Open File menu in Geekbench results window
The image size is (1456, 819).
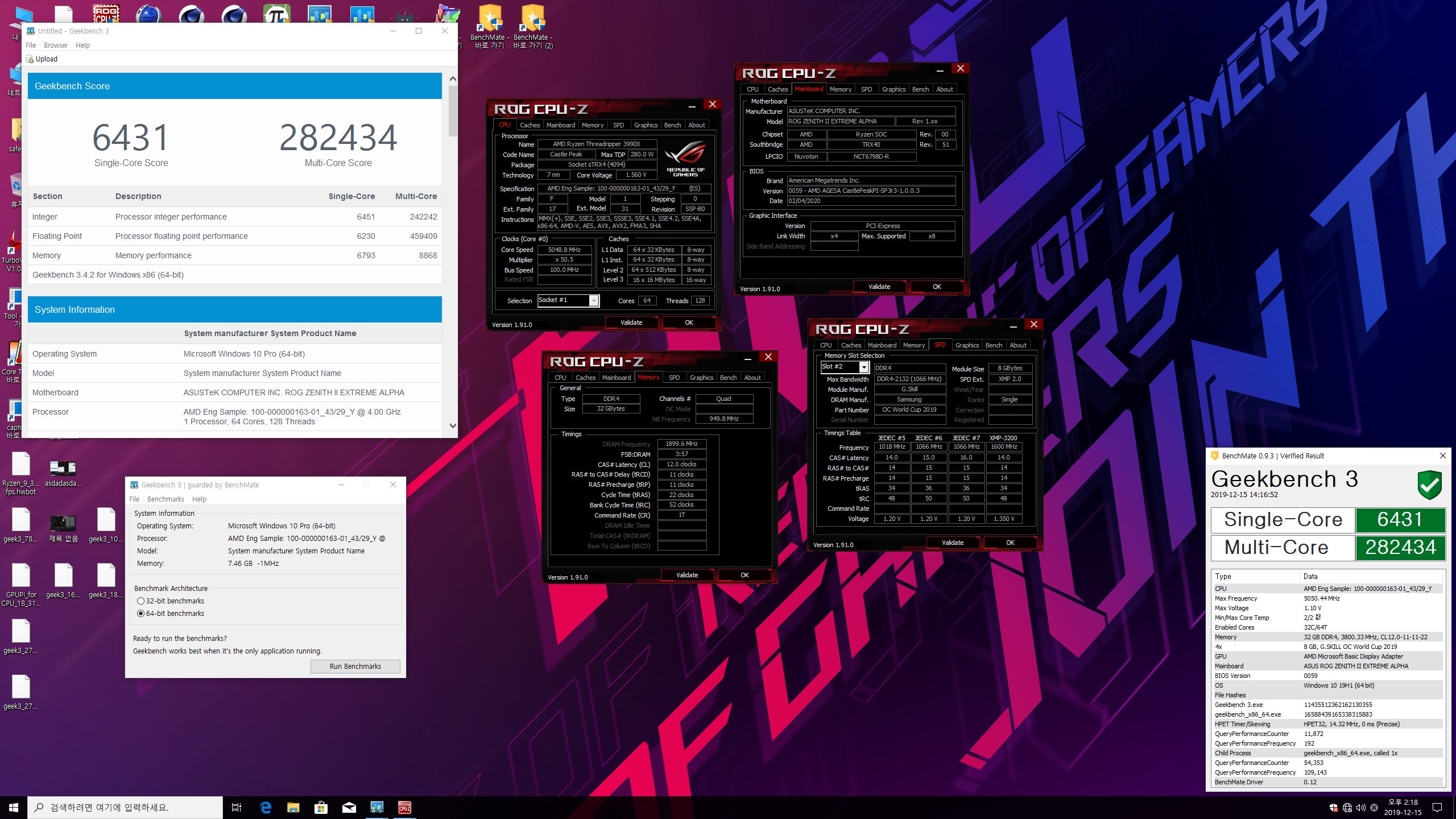(x=31, y=45)
